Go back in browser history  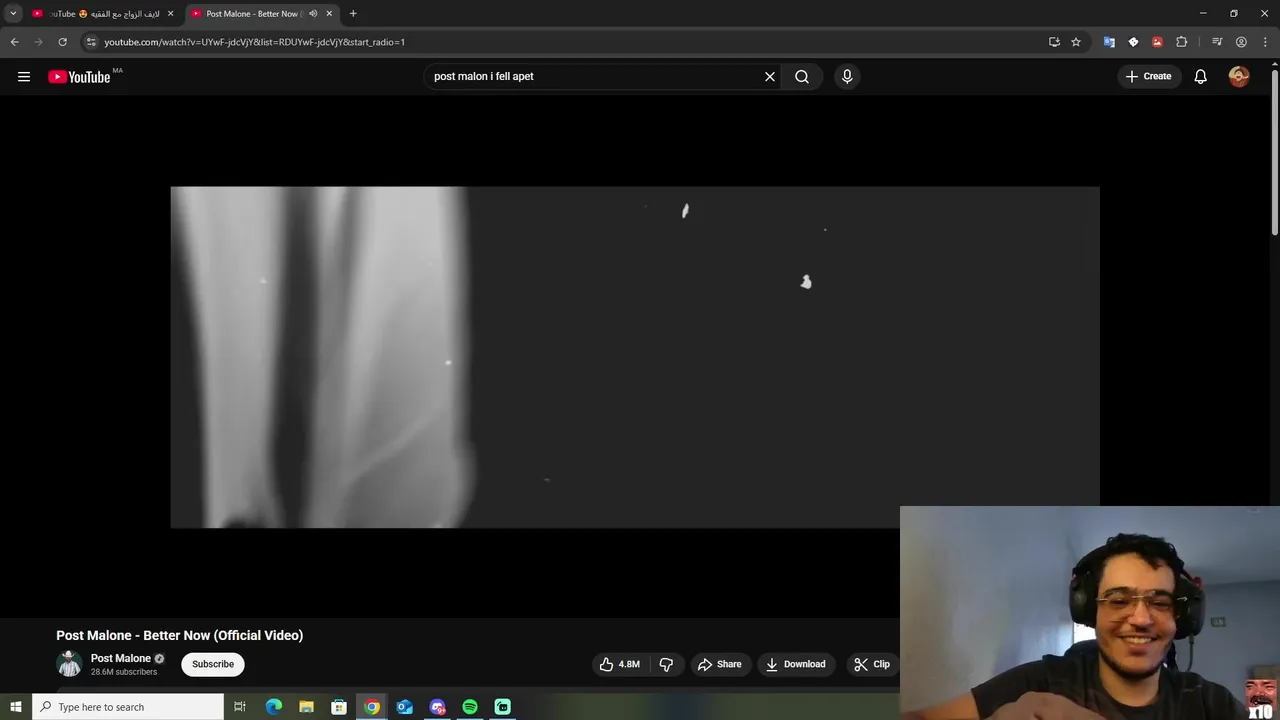(14, 42)
